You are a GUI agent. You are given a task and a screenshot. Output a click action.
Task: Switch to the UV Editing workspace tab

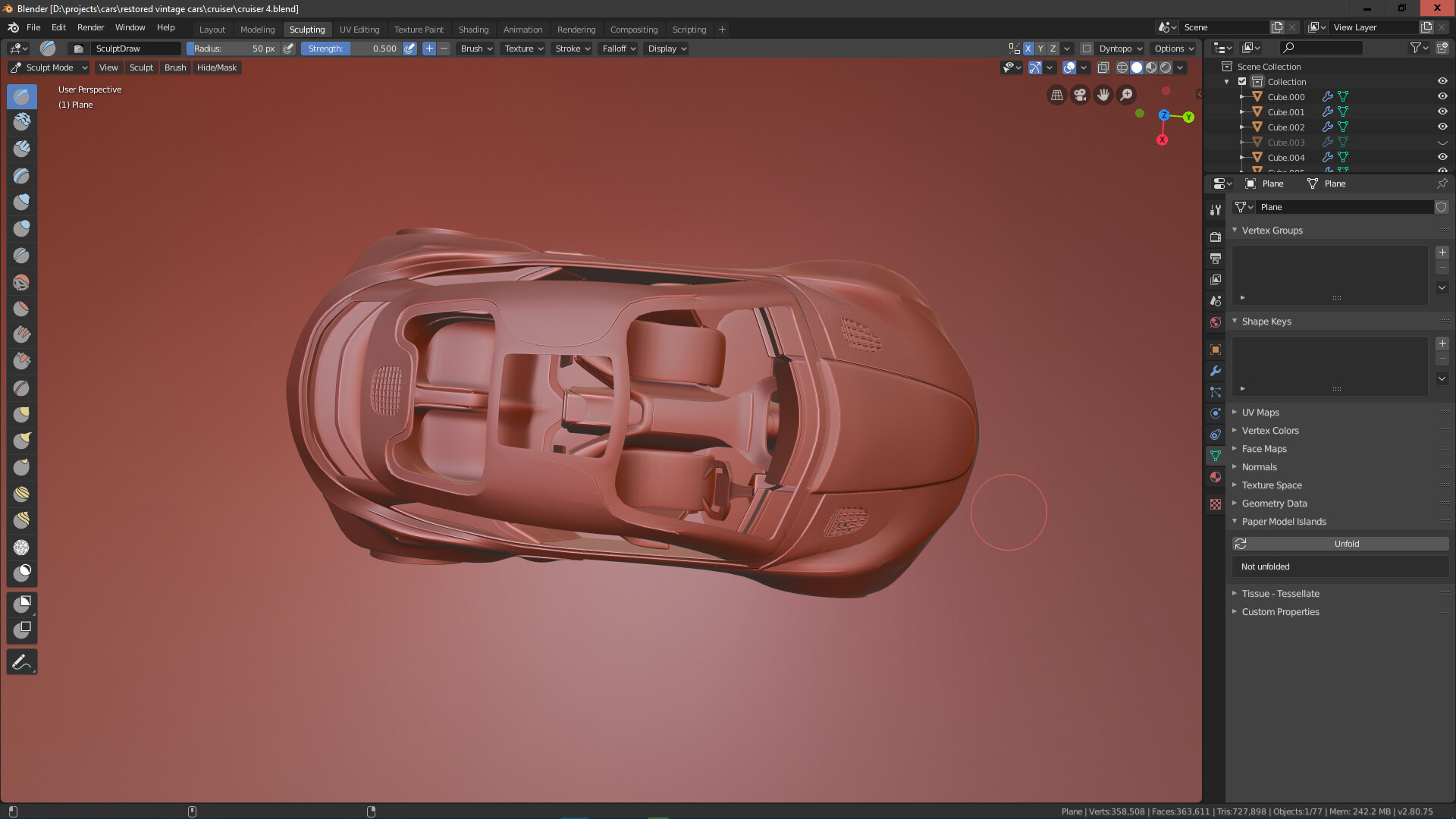pyautogui.click(x=359, y=30)
